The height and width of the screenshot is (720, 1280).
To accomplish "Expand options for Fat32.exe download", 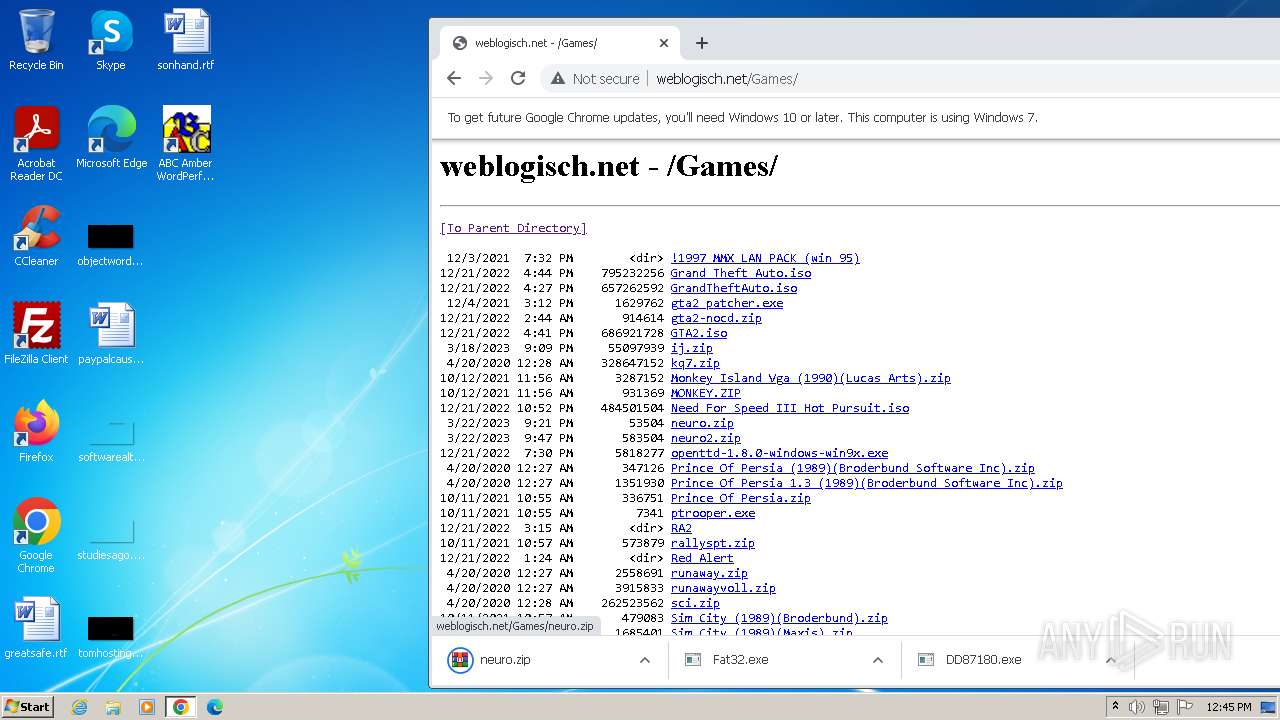I will coord(878,660).
